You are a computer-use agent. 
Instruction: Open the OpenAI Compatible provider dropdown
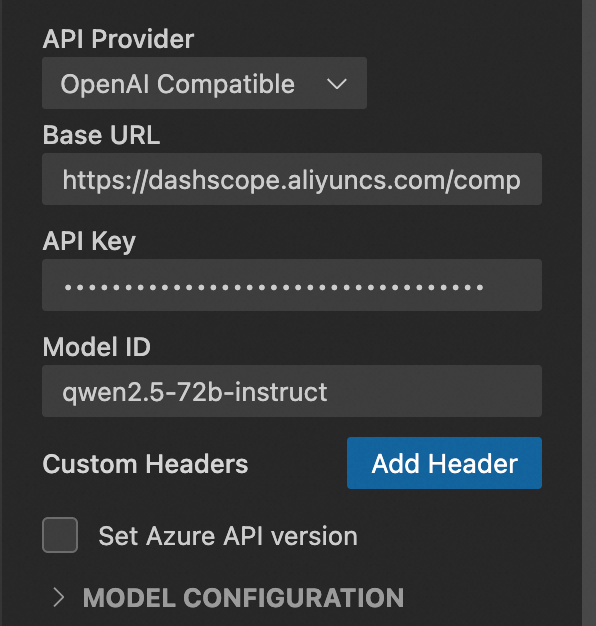204,83
